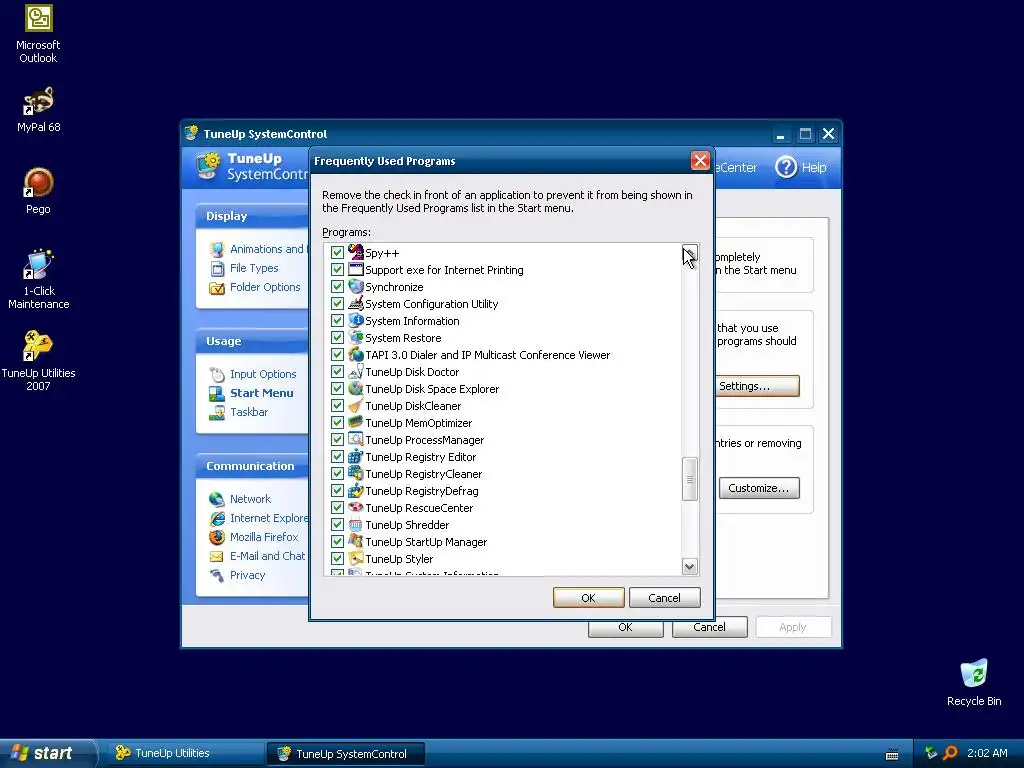Click the TAPI 3.0 Dialer icon

(355, 354)
